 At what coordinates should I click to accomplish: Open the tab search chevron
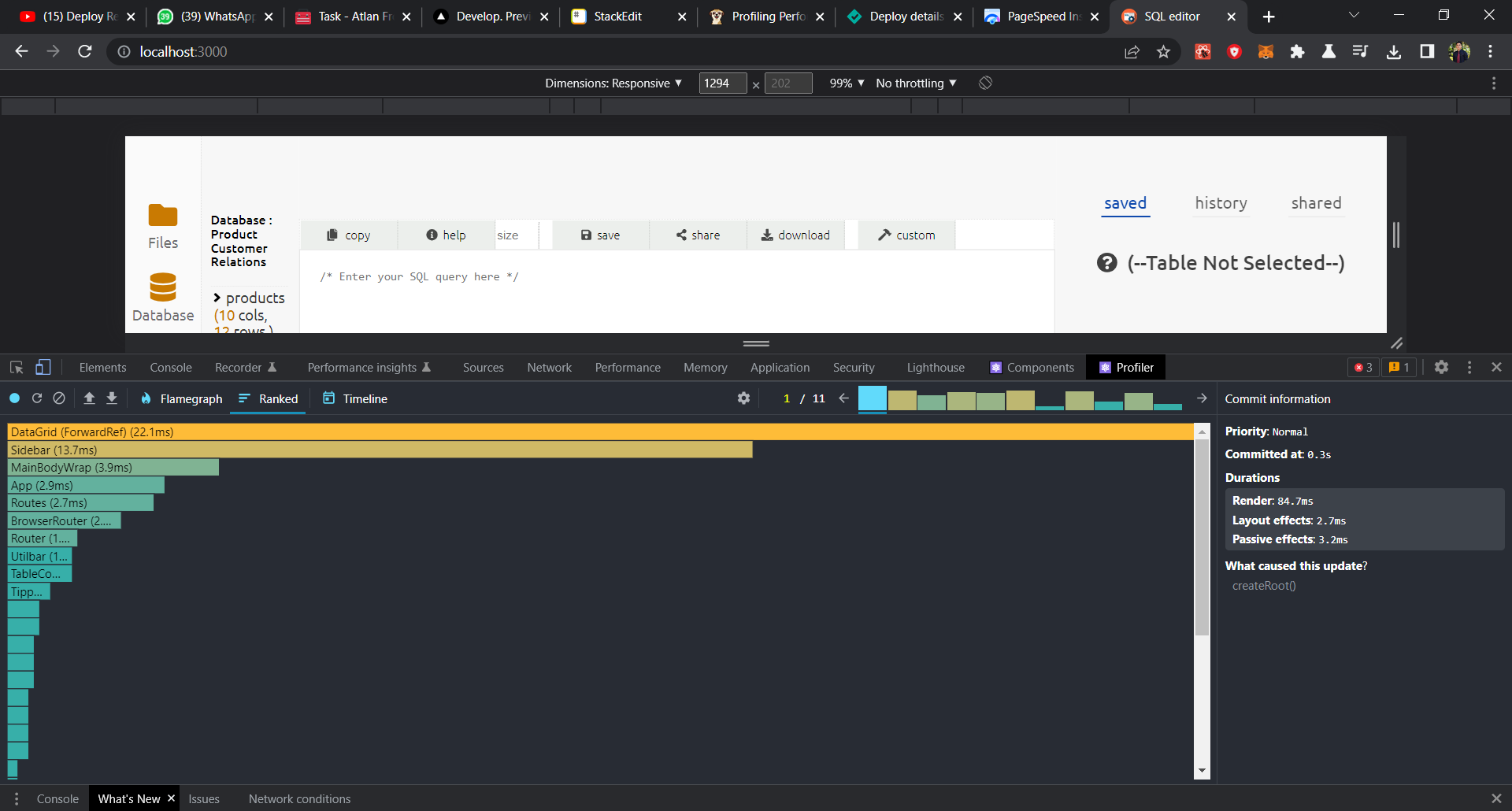[x=1354, y=15]
